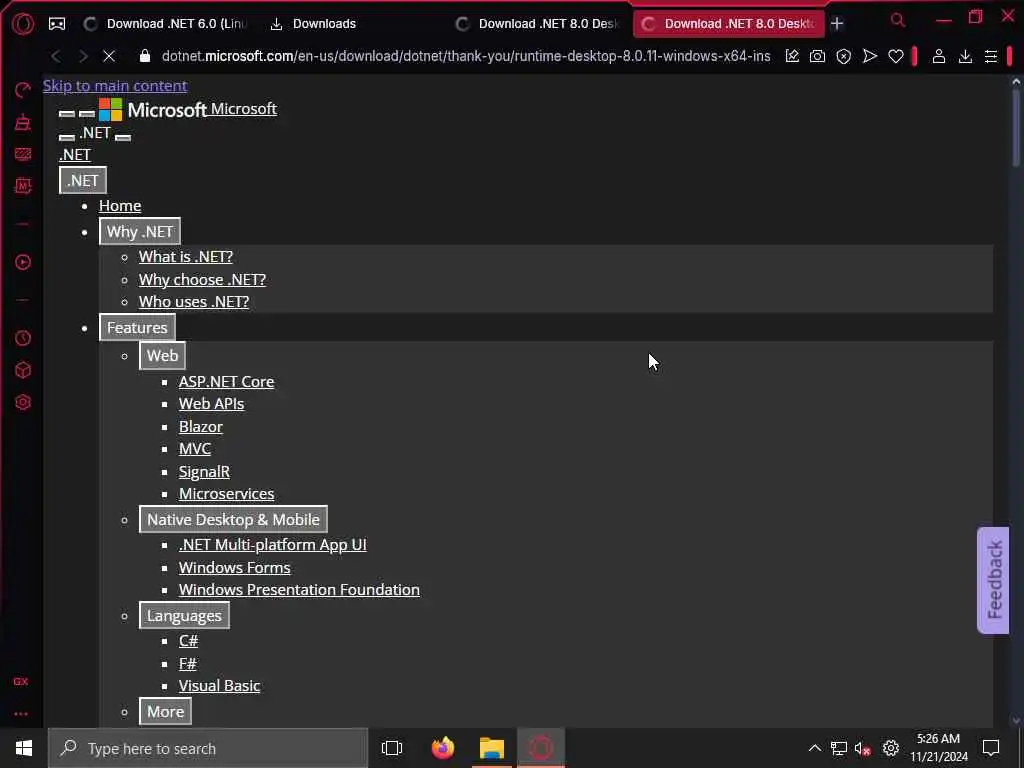Open GX Control speedometer in sidebar
Image resolution: width=1024 pixels, height=768 pixels.
click(23, 89)
